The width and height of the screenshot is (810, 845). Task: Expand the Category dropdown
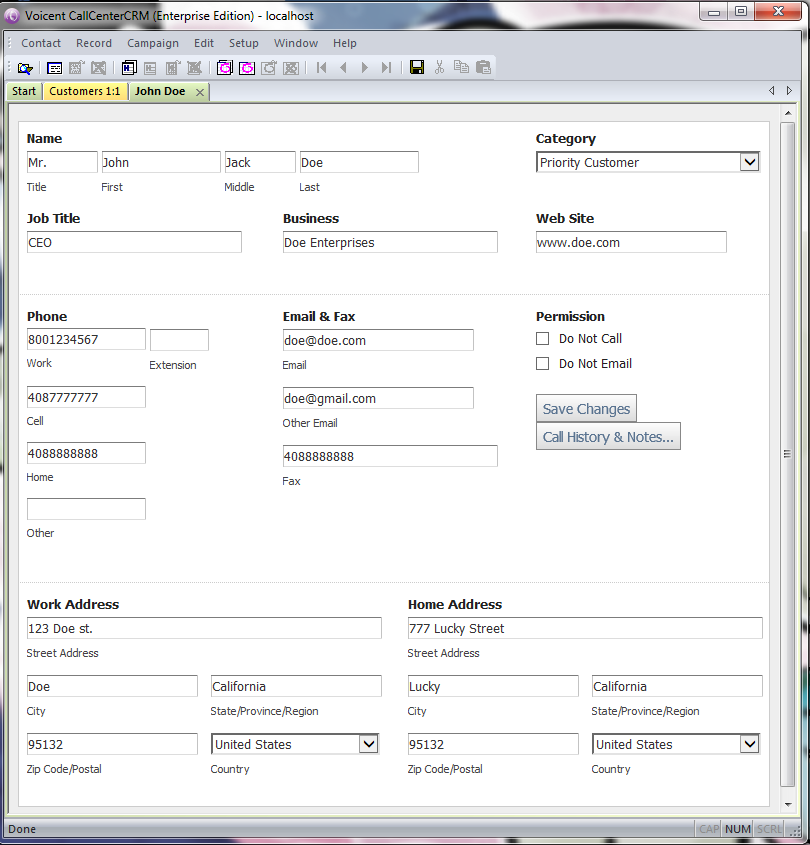pos(749,162)
